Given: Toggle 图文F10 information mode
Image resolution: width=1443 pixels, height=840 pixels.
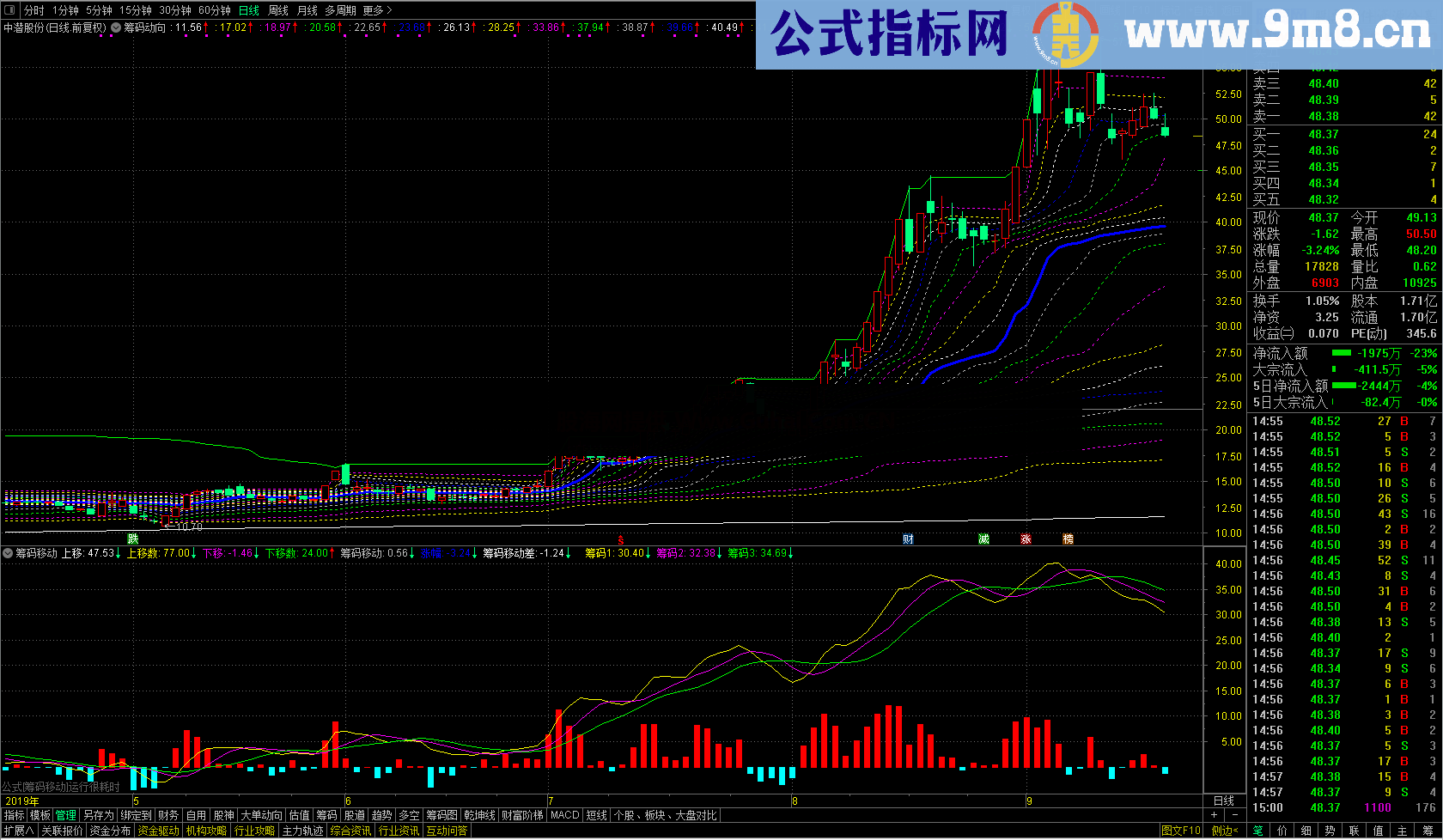Looking at the screenshot, I should [x=1181, y=831].
